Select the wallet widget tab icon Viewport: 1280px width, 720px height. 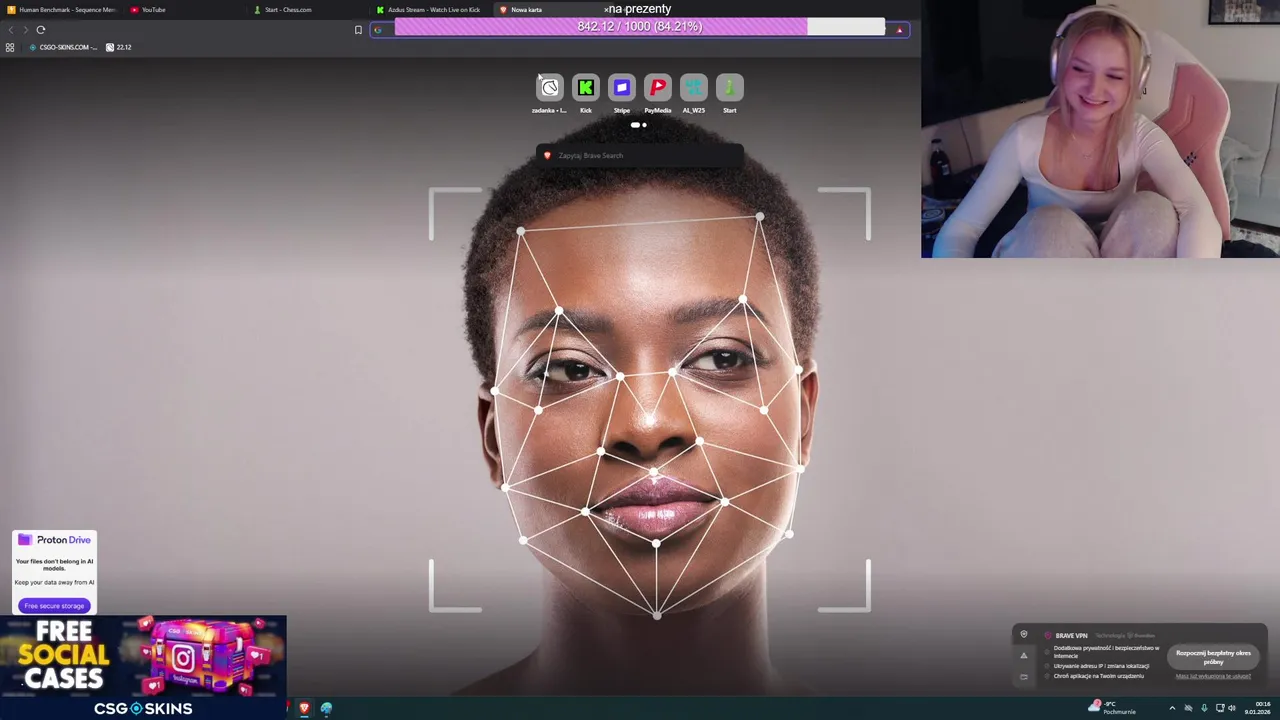pyautogui.click(x=1023, y=677)
